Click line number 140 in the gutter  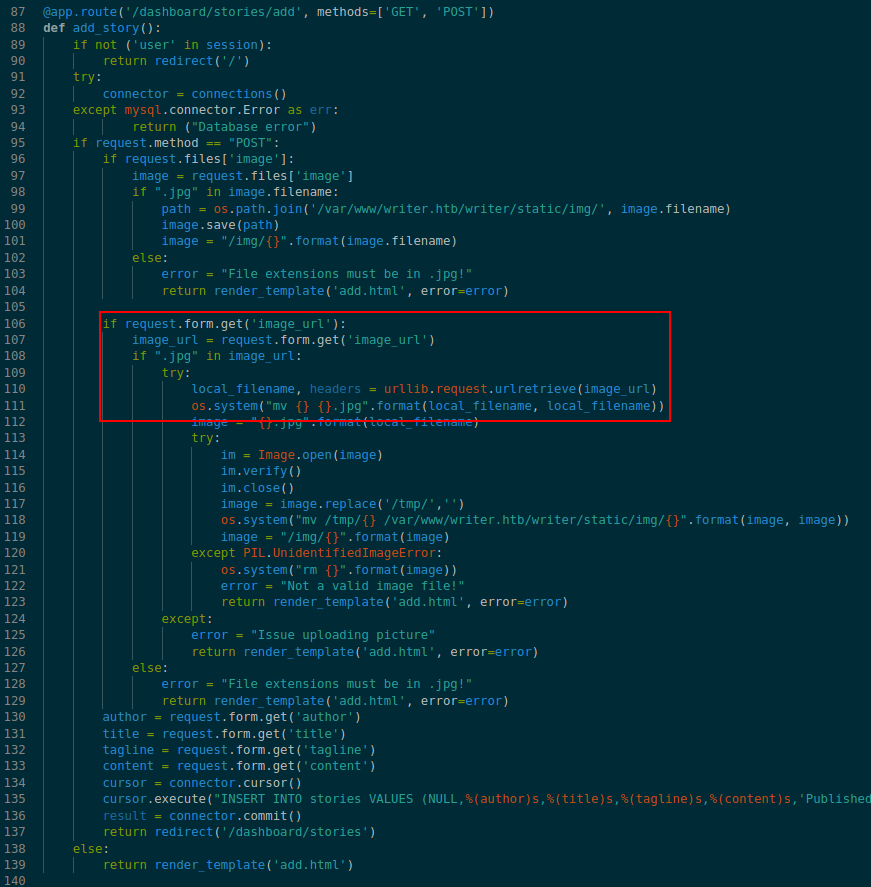pyautogui.click(x=17, y=881)
